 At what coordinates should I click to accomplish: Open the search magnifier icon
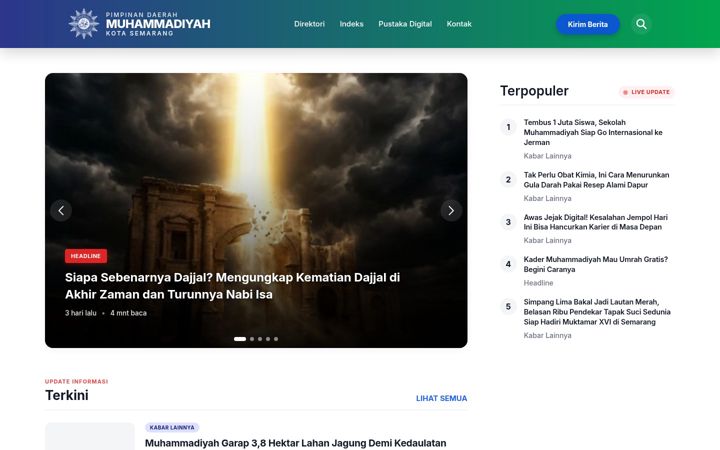click(641, 24)
